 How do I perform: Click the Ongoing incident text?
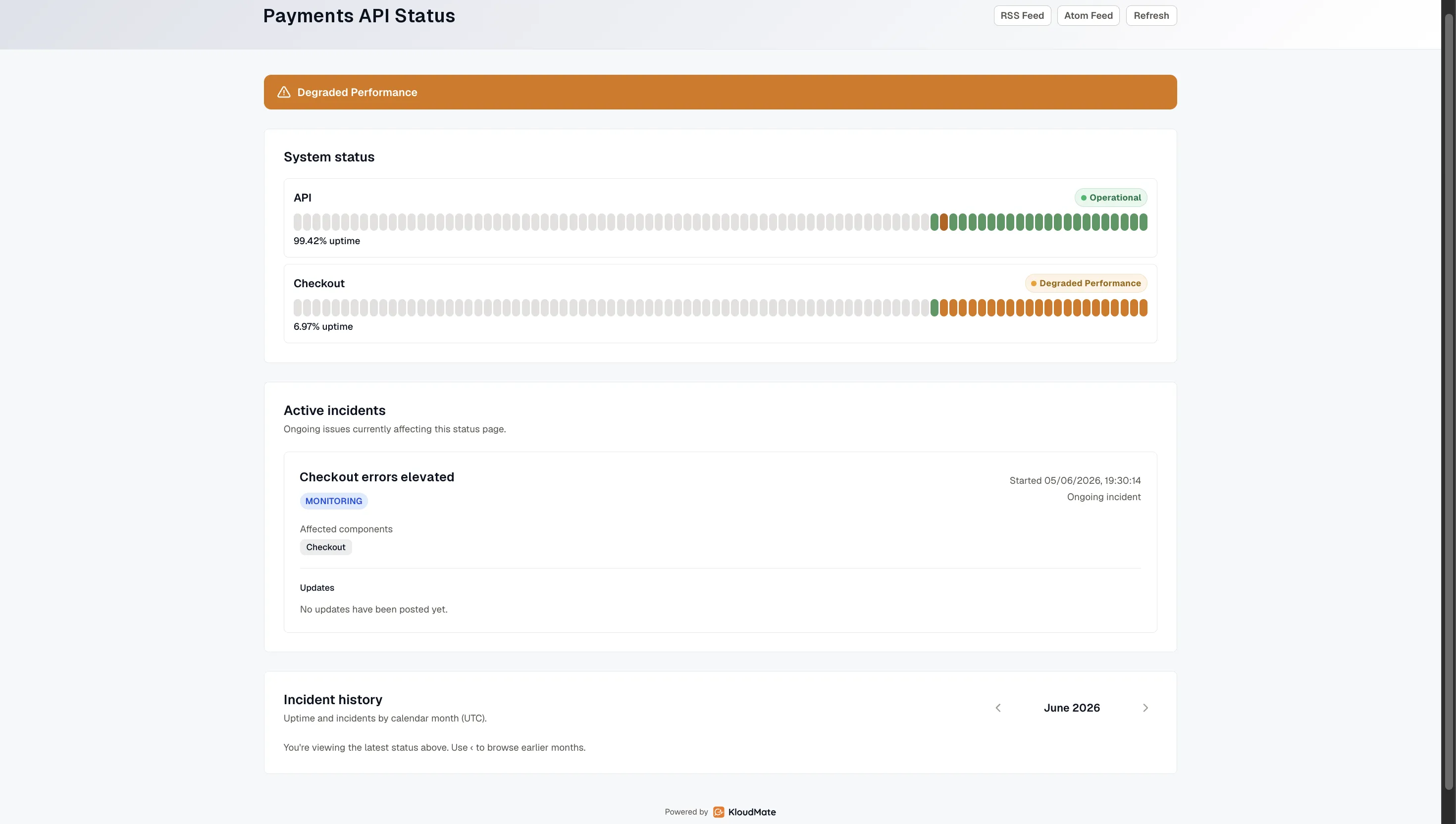[1104, 497]
